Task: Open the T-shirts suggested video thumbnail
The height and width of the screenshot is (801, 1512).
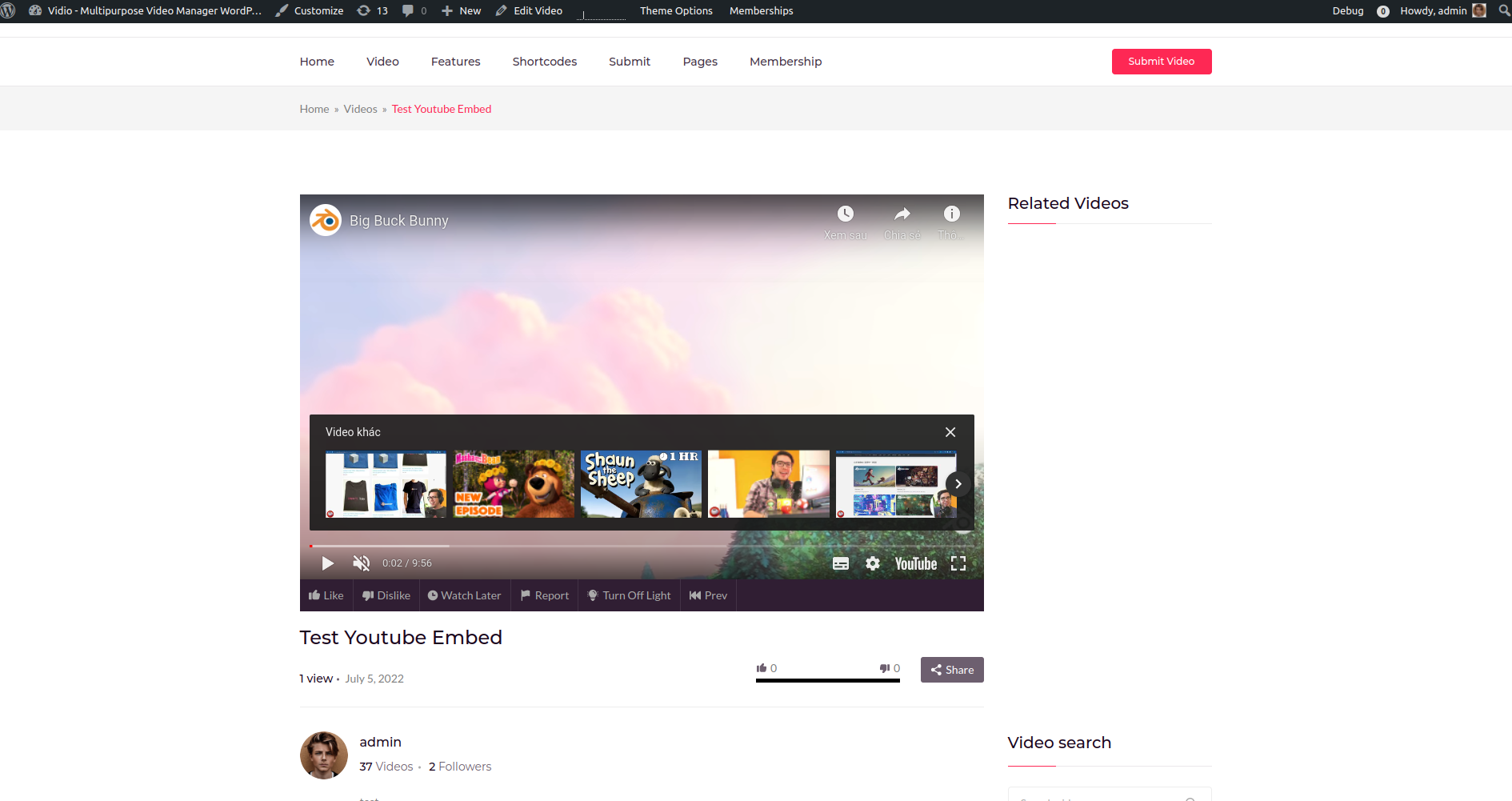Action: (x=386, y=484)
